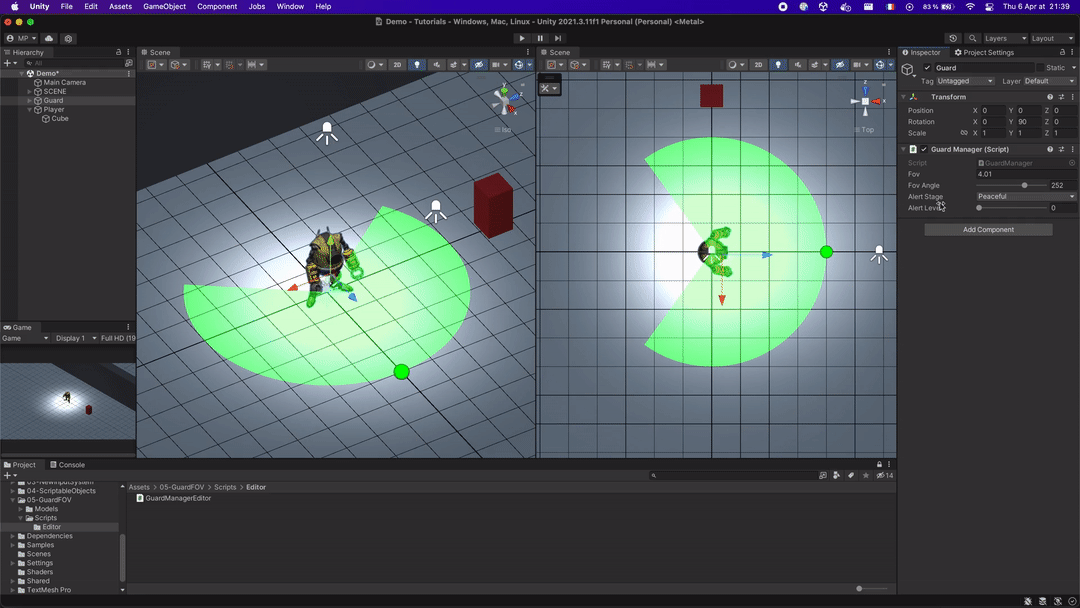Screen dimensions: 1080x608
Task: Open the GameObject menu
Action: point(164,6)
